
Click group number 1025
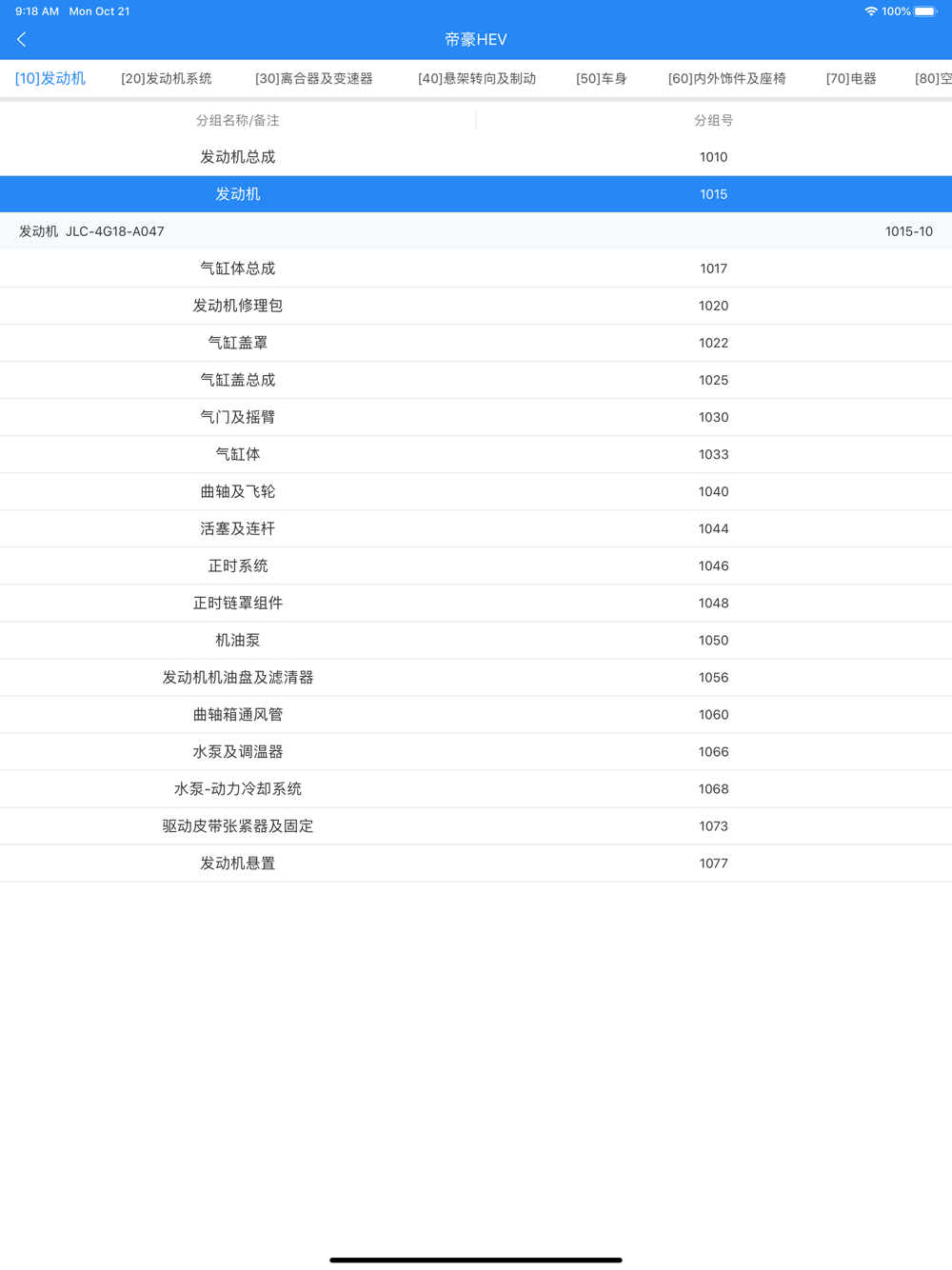pyautogui.click(x=713, y=380)
